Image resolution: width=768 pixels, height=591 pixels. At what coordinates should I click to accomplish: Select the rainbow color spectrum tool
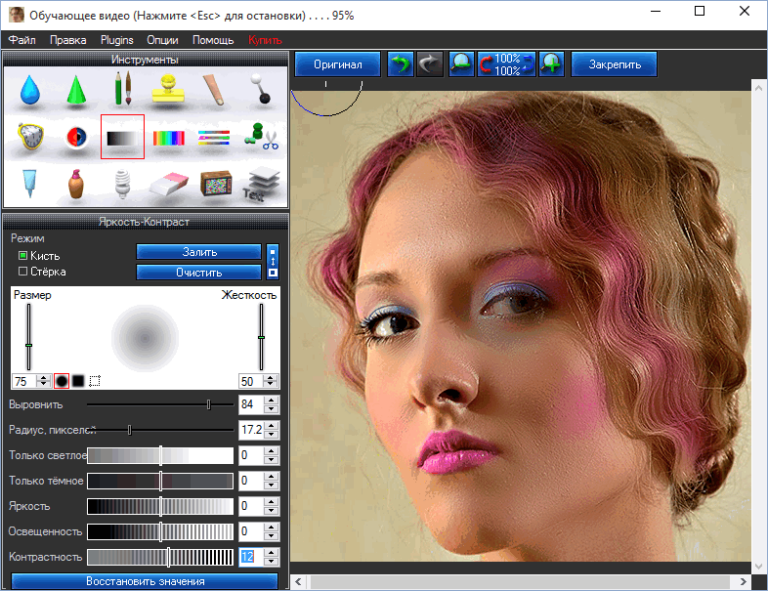[x=170, y=137]
